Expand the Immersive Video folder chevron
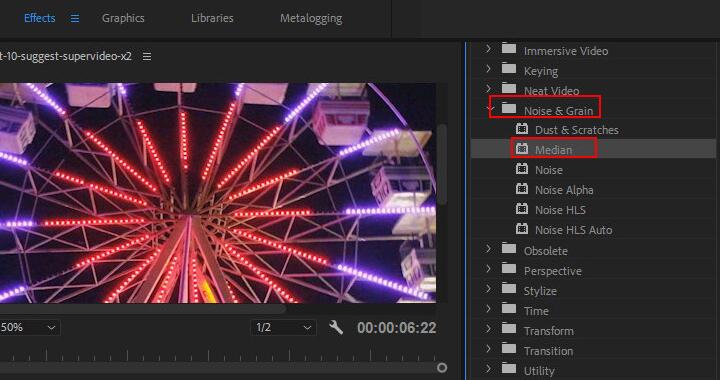The height and width of the screenshot is (380, 720). 488,49
